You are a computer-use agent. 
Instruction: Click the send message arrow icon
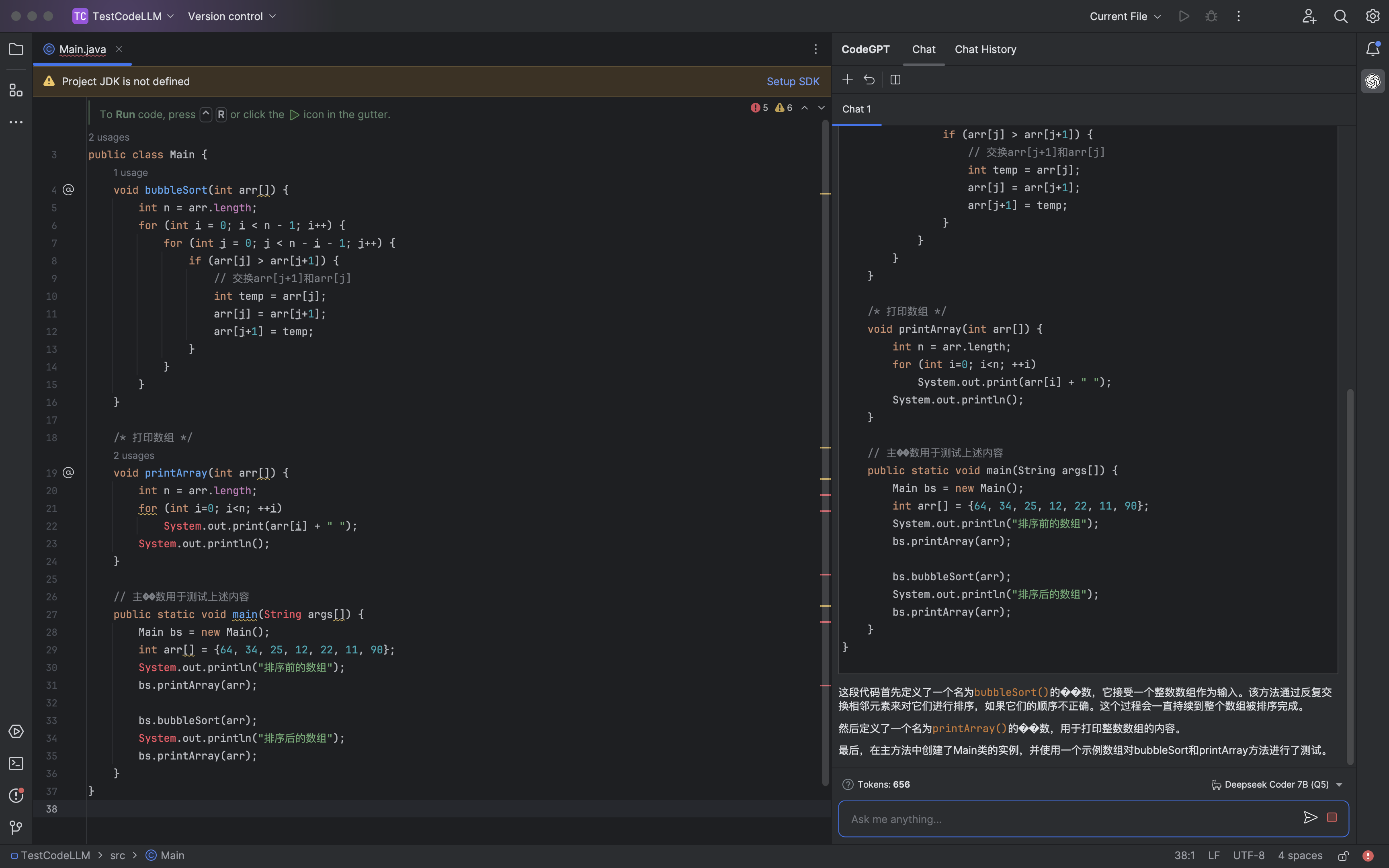point(1310,817)
